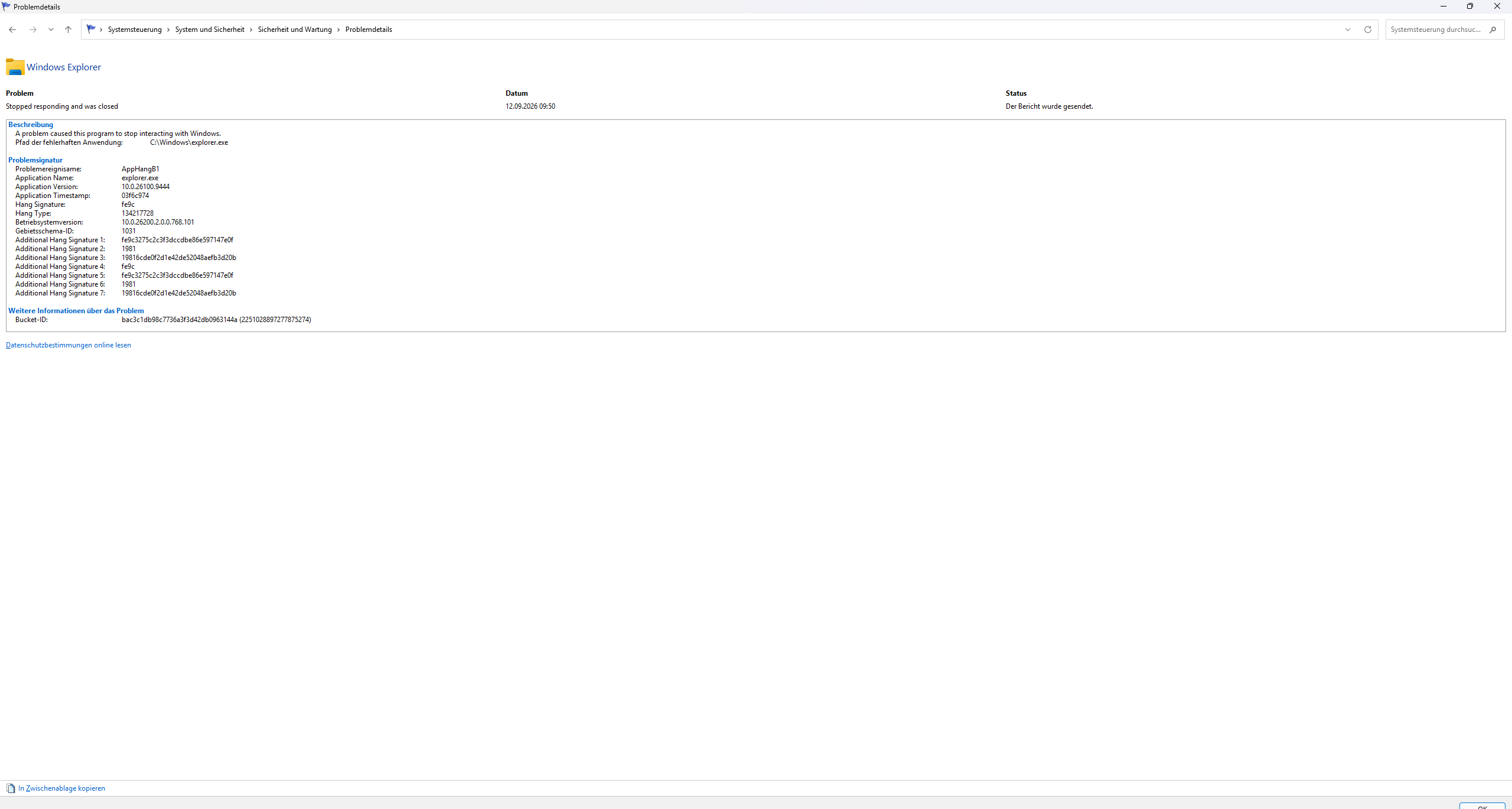Open Sicherheit und Wartung breadcrumb
The height and width of the screenshot is (809, 1512).
coord(295,30)
